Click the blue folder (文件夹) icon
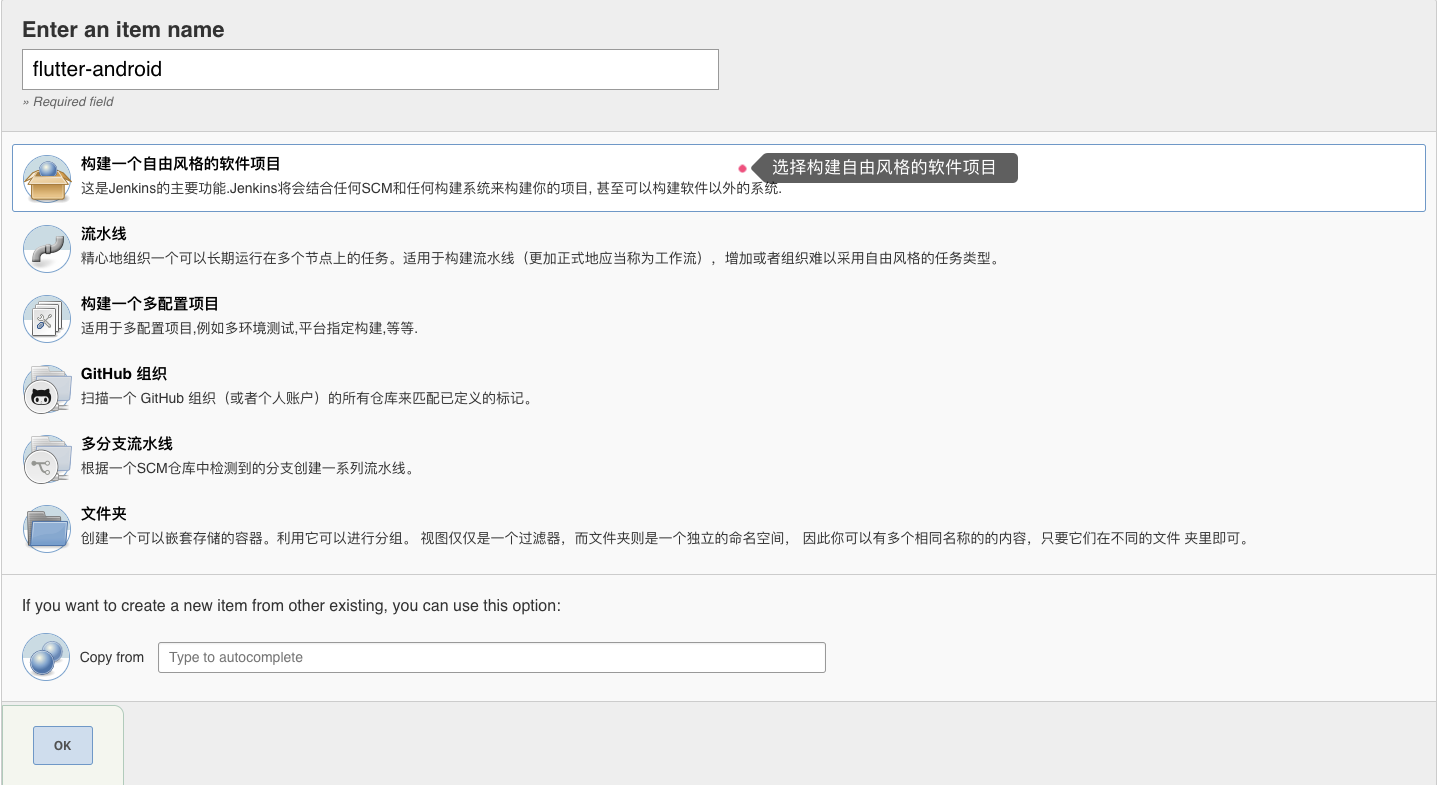The width and height of the screenshot is (1437, 785). [47, 530]
